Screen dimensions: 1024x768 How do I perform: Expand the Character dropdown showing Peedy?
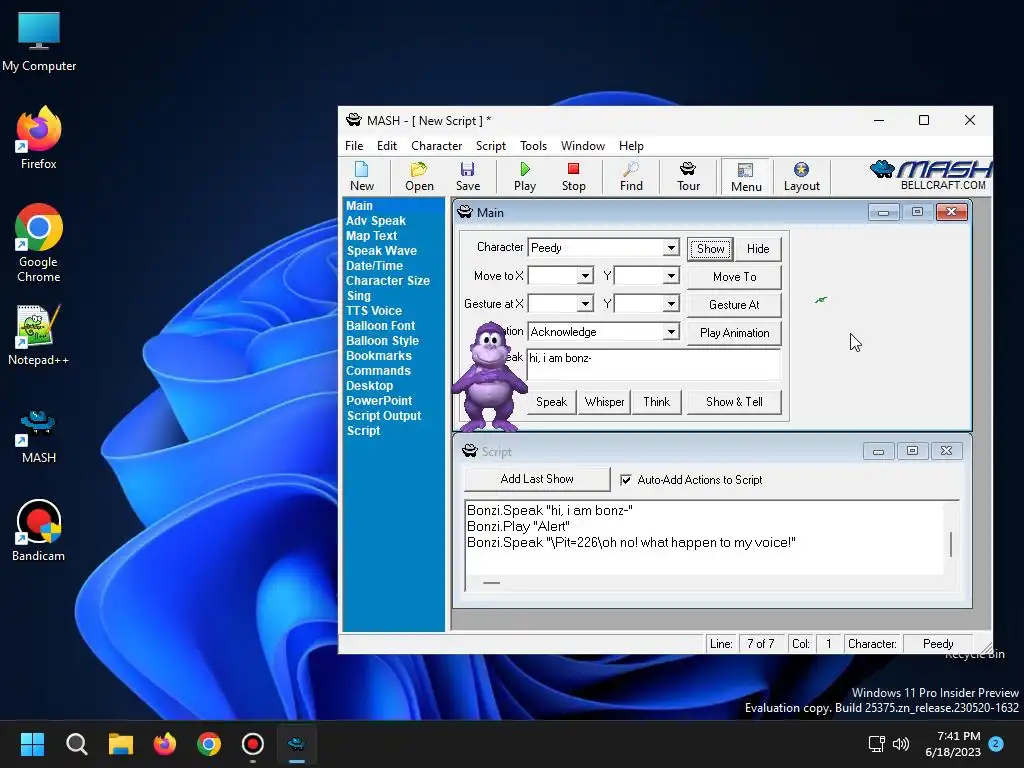671,248
